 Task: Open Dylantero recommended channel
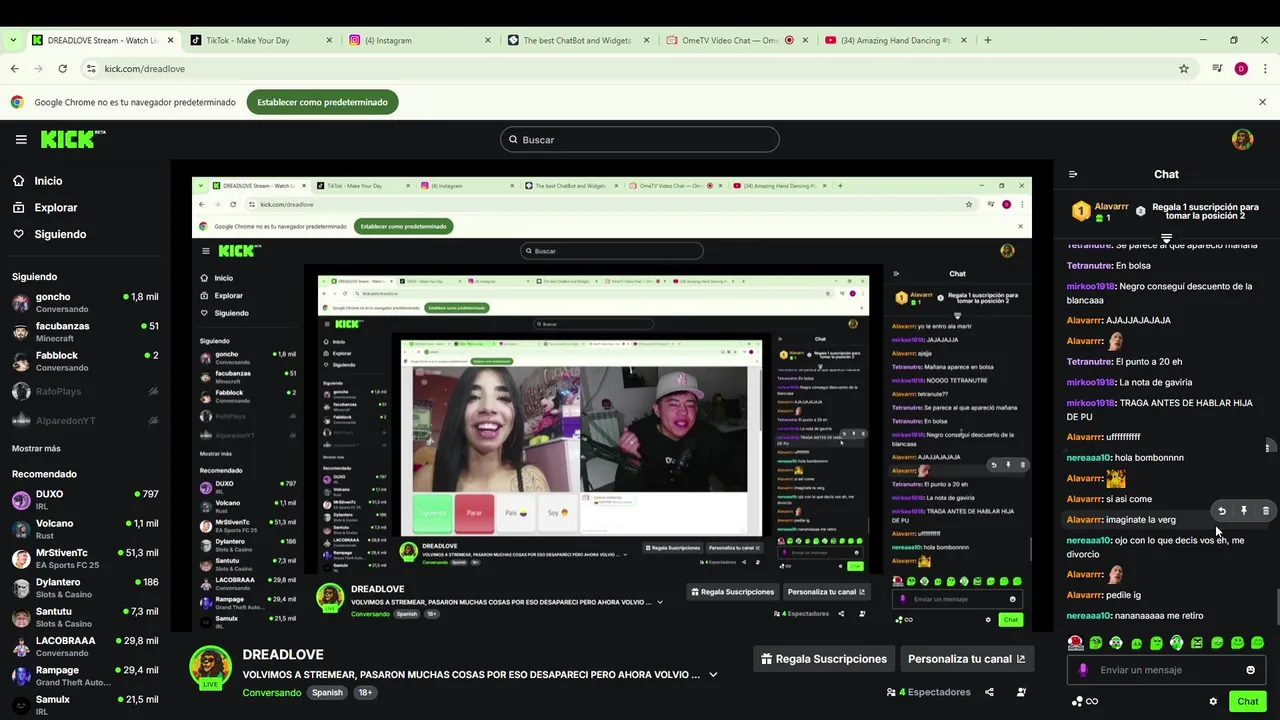point(85,588)
